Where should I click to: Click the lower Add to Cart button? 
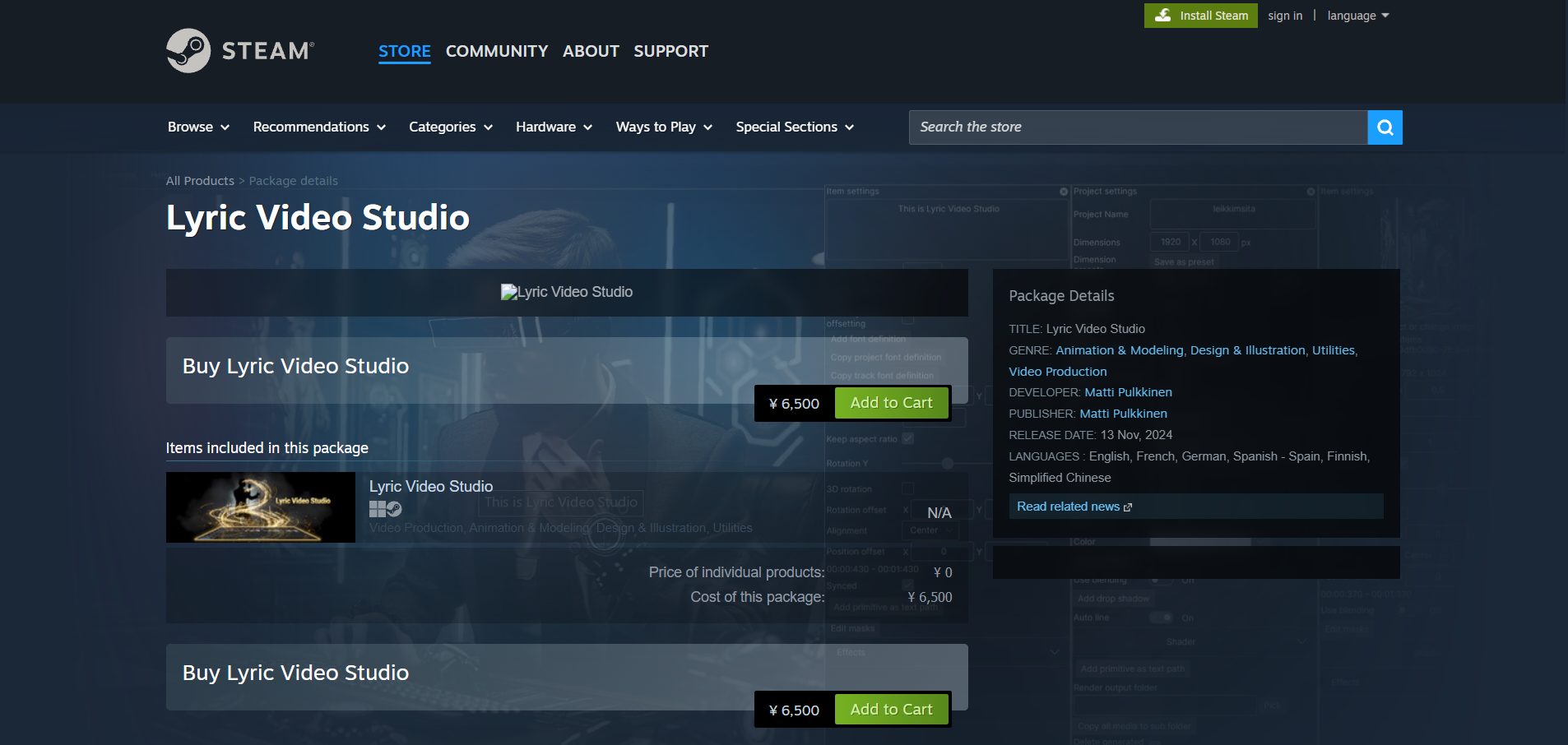point(891,710)
